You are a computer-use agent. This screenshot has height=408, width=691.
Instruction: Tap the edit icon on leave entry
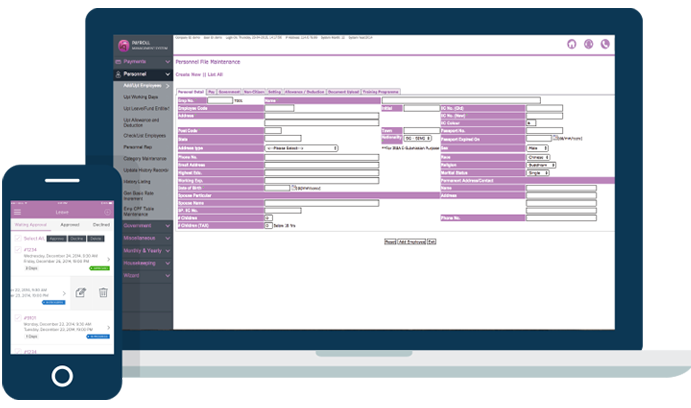click(x=81, y=293)
